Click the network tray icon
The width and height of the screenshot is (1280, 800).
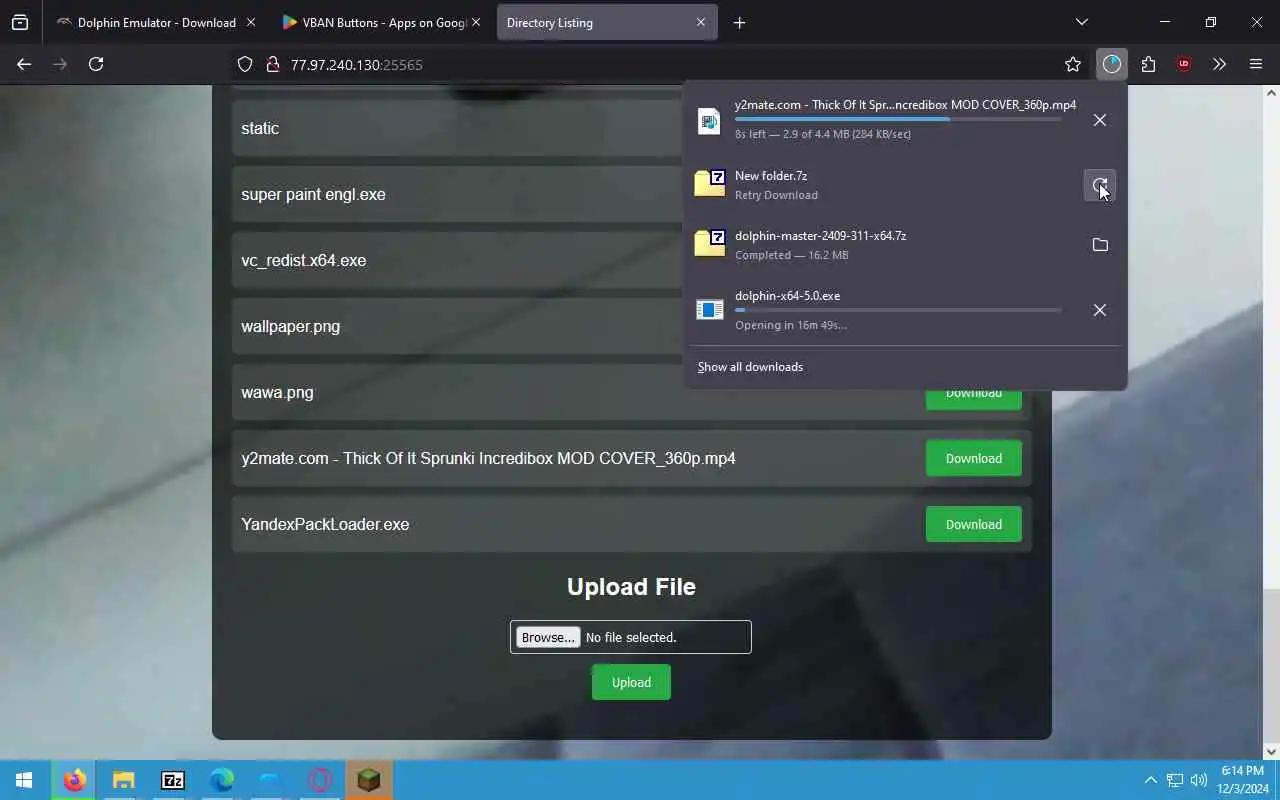coord(1175,780)
